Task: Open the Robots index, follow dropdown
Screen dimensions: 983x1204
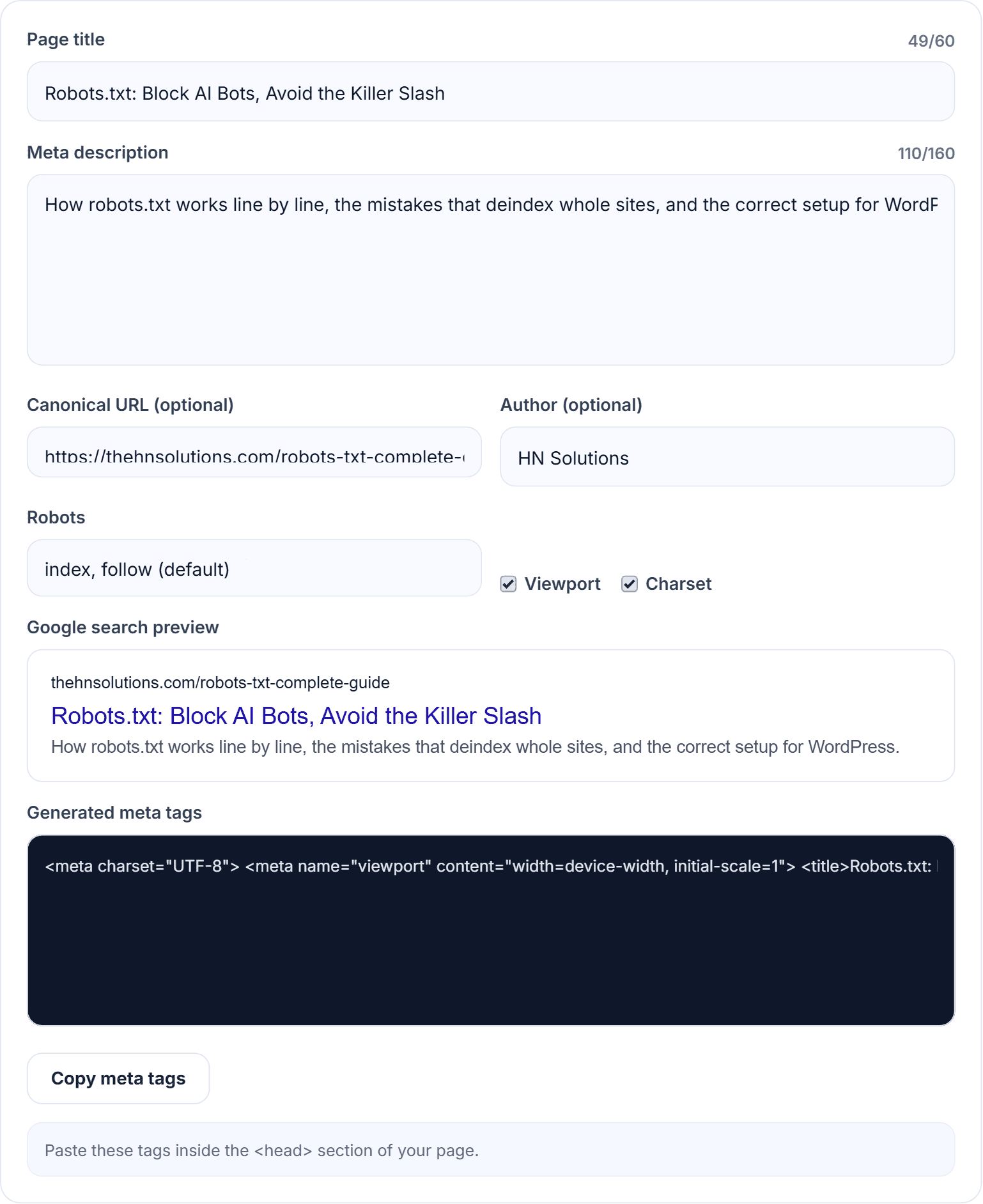Action: pos(254,568)
